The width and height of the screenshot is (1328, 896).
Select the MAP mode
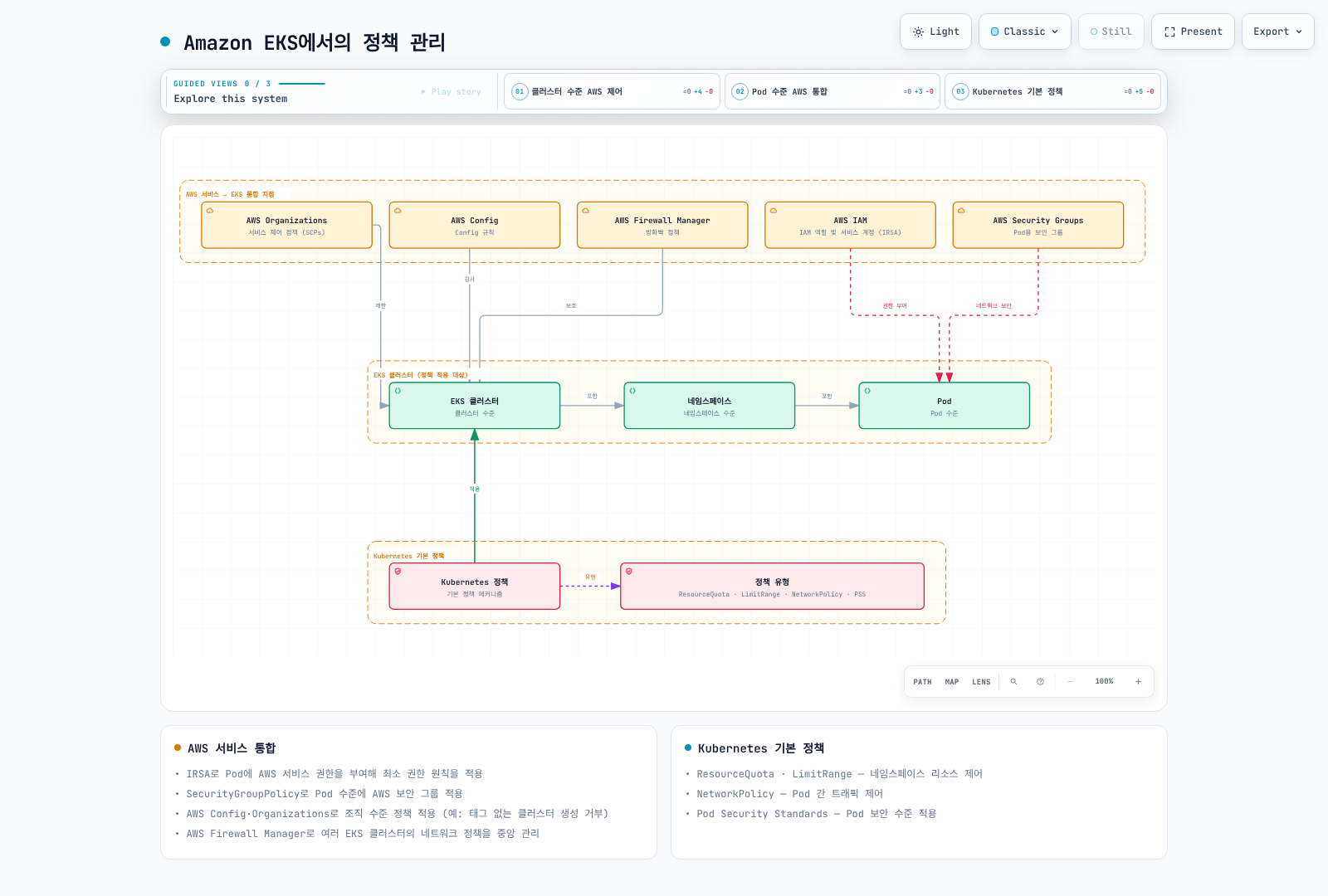click(x=952, y=682)
